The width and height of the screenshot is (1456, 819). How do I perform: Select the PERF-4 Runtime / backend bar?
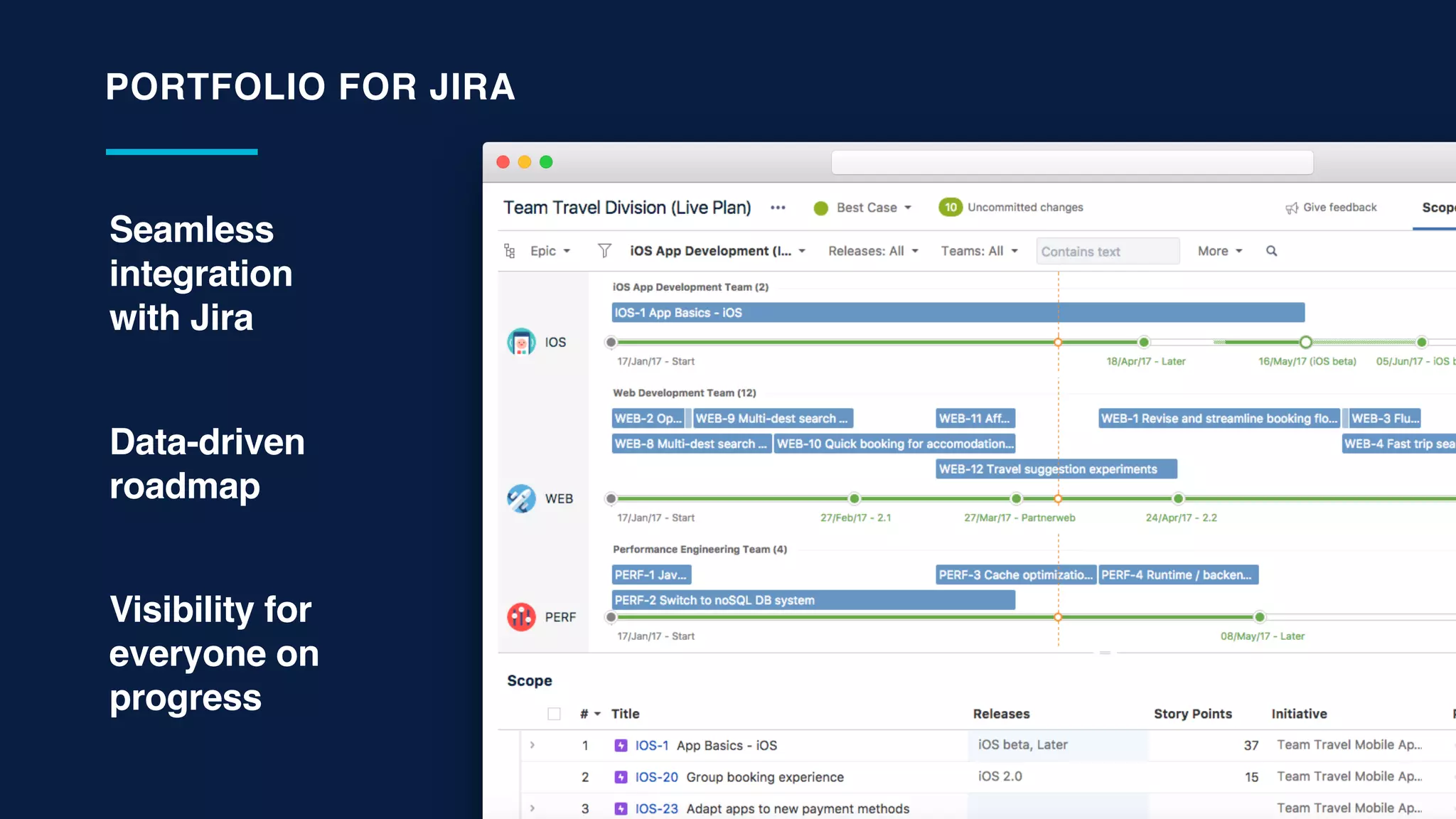point(1178,574)
